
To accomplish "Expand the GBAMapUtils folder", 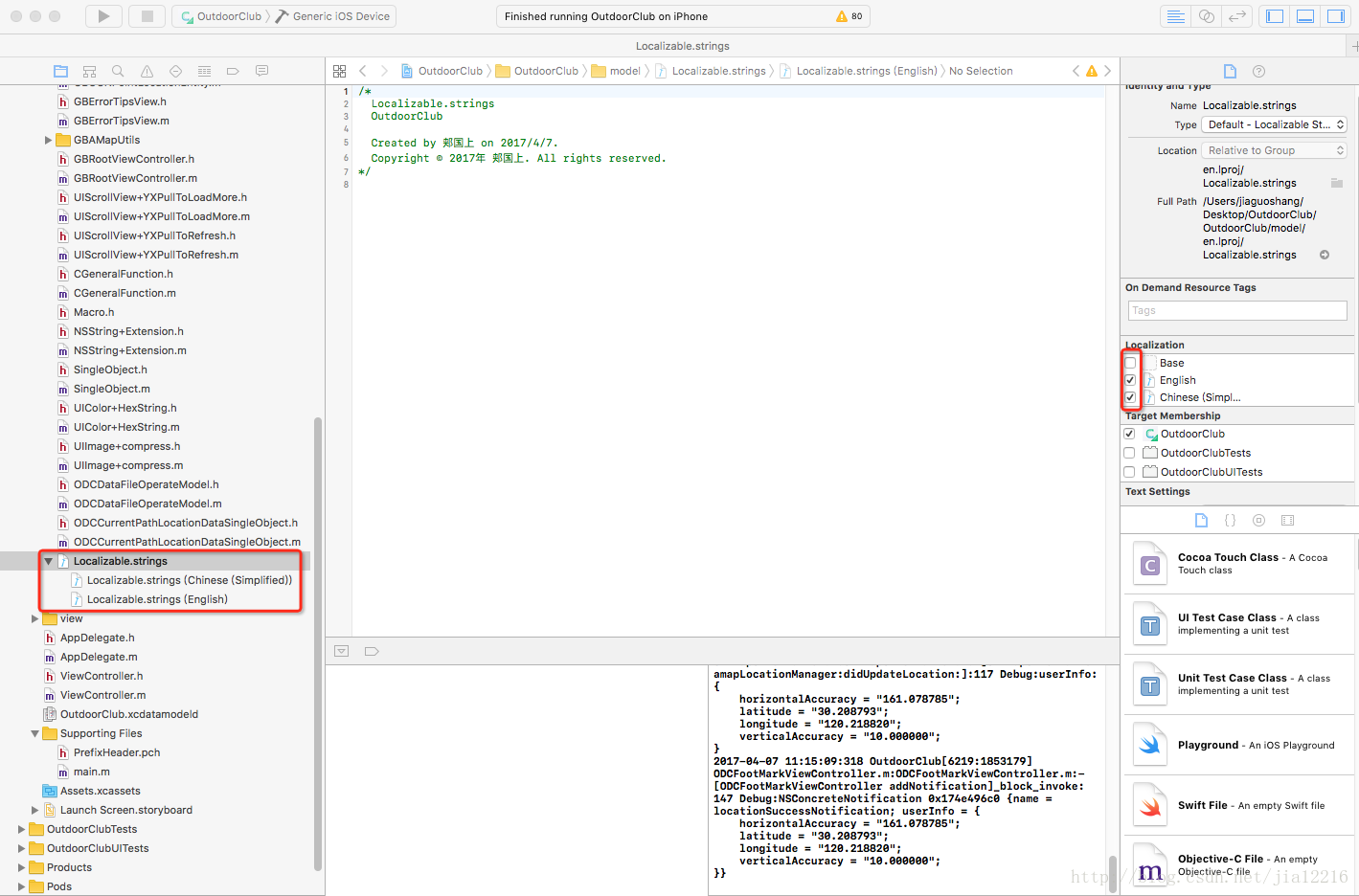I will click(x=48, y=140).
